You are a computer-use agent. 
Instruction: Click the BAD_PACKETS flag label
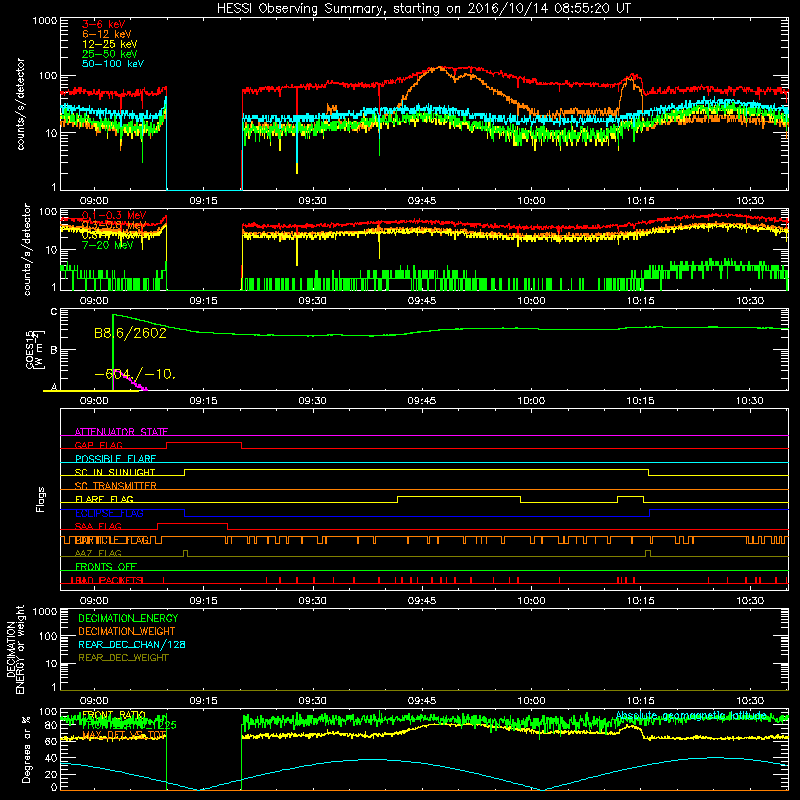click(x=107, y=580)
